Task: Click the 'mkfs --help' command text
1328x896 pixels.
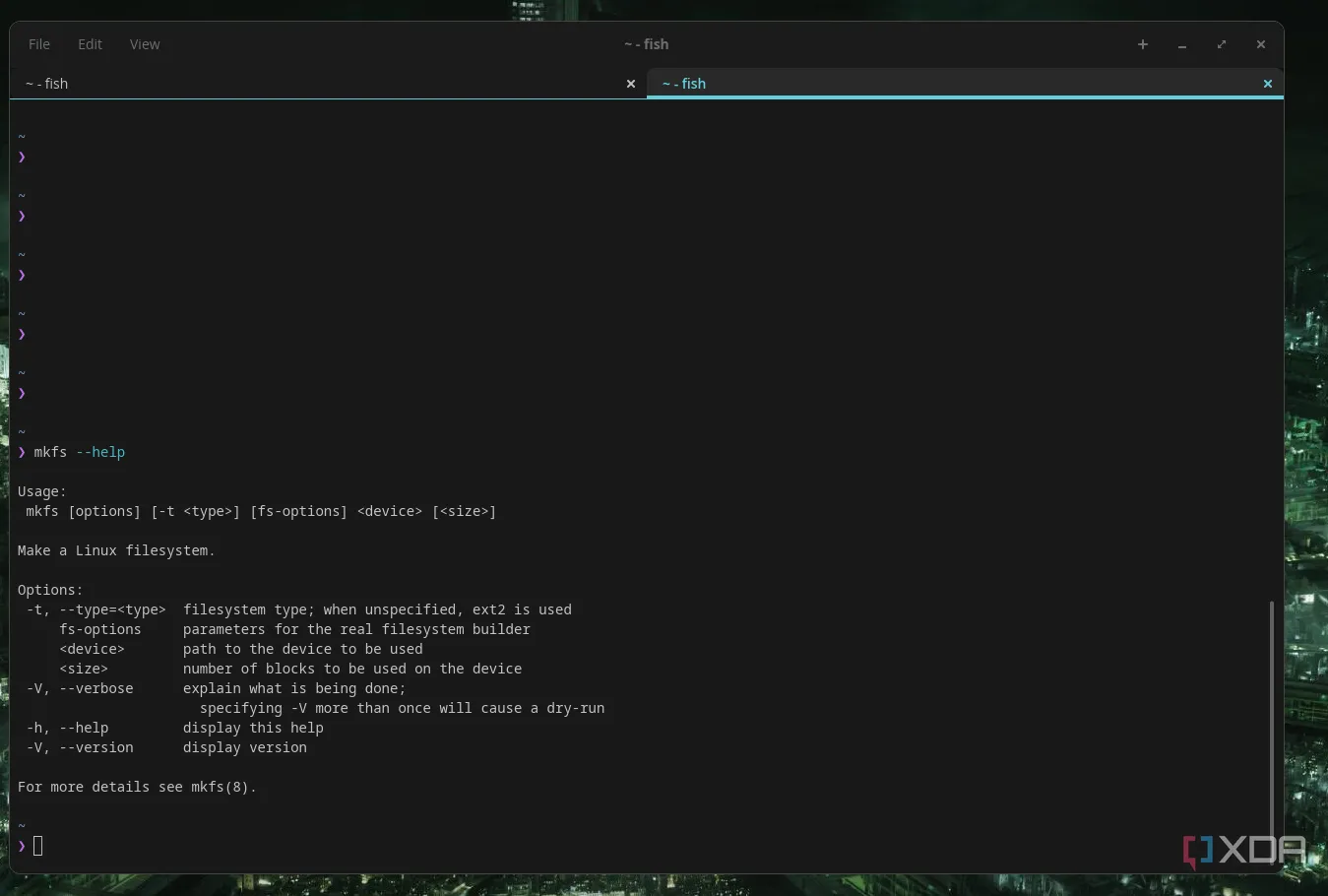Action: [x=80, y=452]
